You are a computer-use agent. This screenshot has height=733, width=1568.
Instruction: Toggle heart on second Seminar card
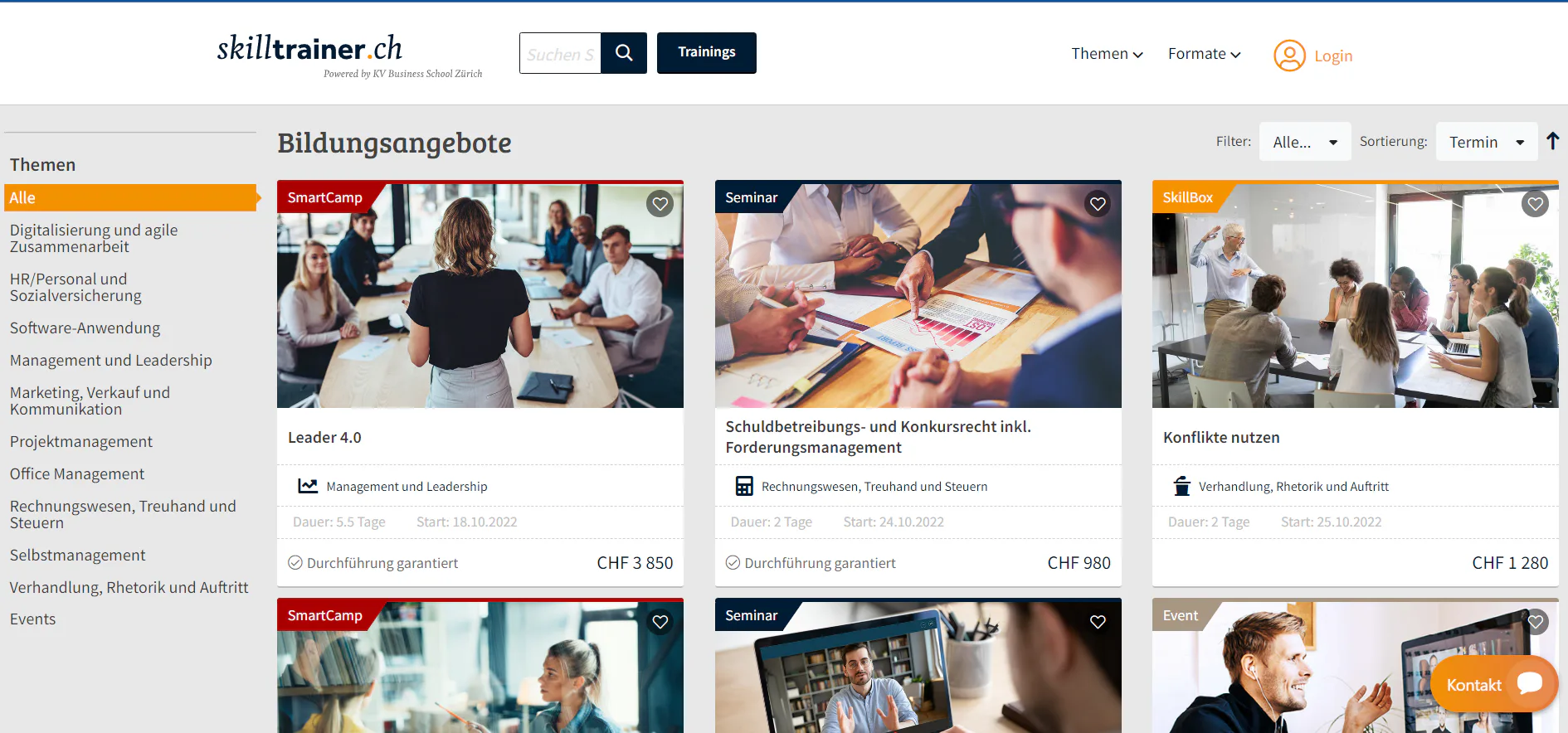[1098, 622]
